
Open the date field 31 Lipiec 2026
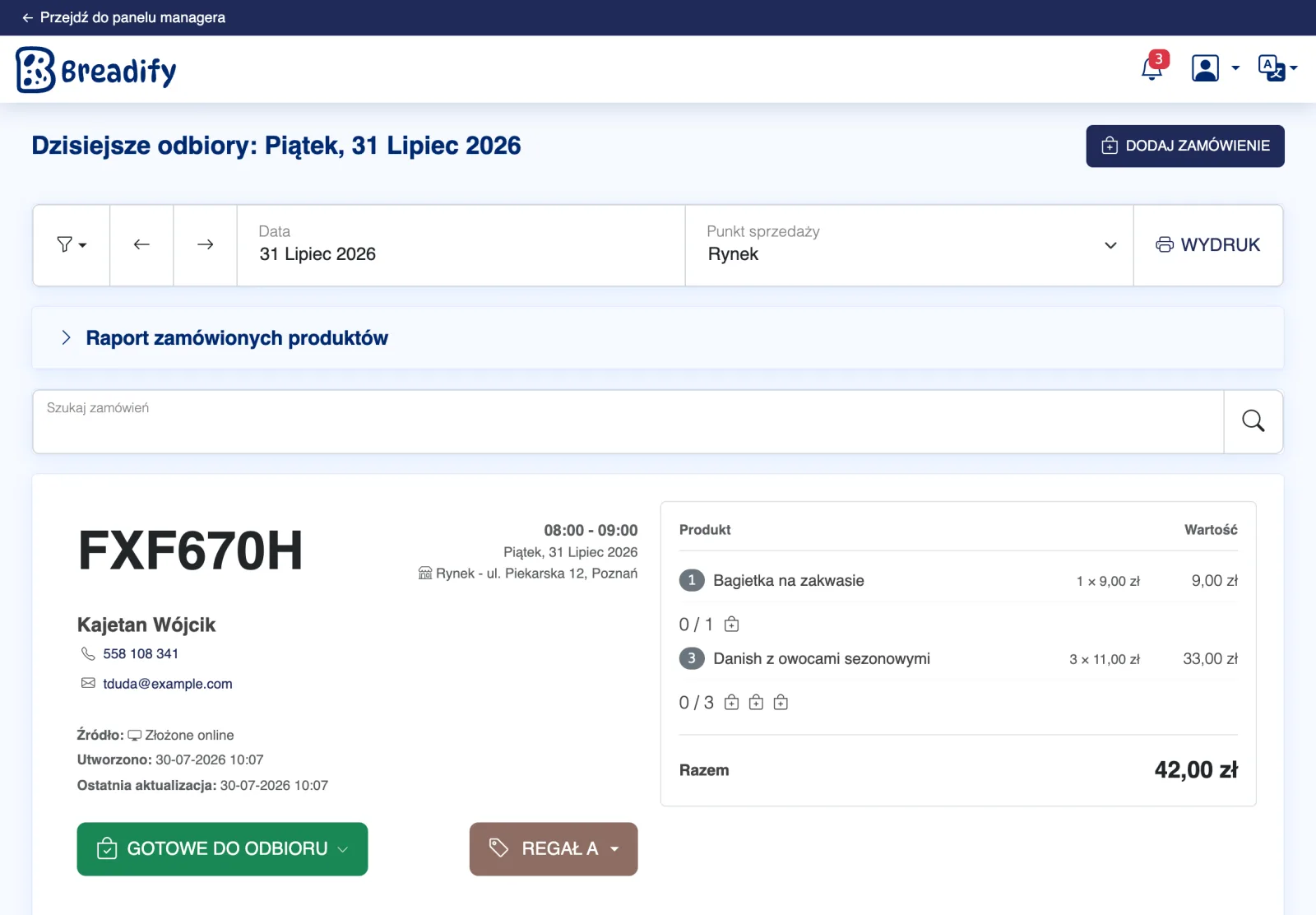click(x=461, y=245)
